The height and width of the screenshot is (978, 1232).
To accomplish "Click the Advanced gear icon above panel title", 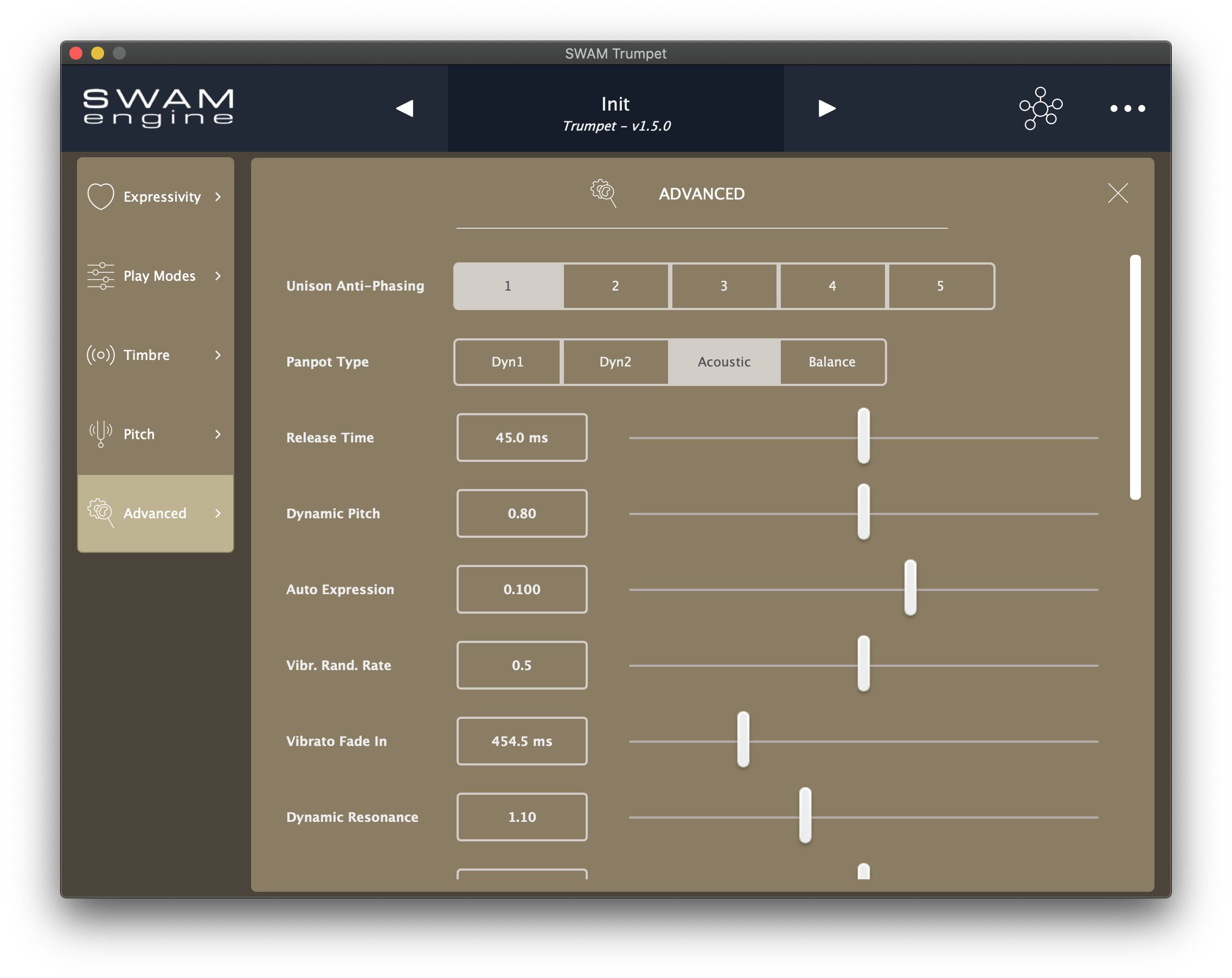I will click(604, 194).
